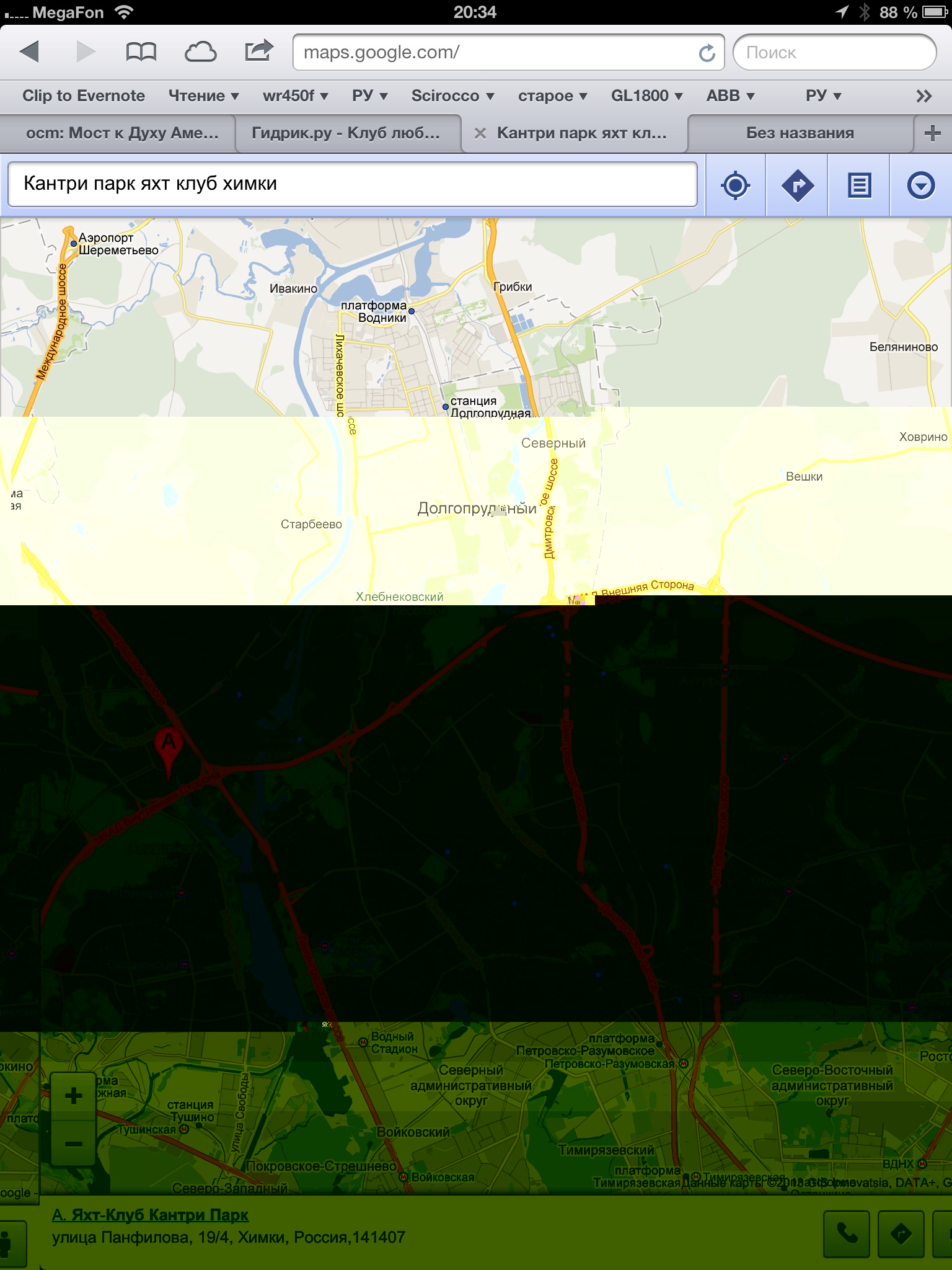Reload the page with the refresh icon
952x1270 pixels.
pos(707,53)
